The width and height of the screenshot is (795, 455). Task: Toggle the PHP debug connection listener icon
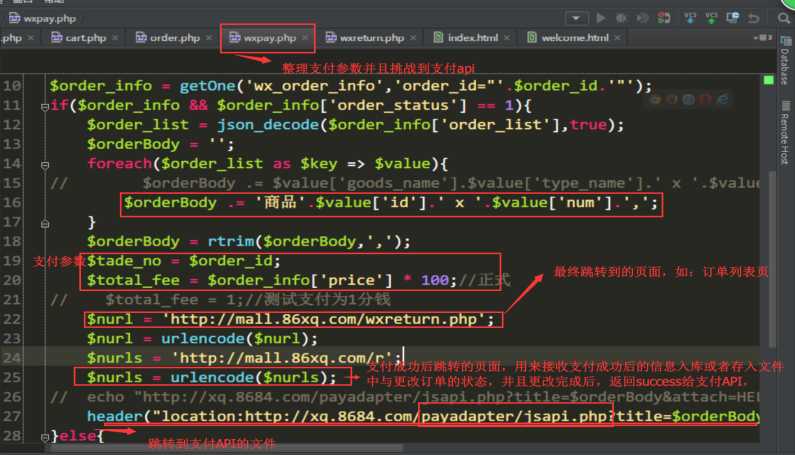click(x=664, y=18)
